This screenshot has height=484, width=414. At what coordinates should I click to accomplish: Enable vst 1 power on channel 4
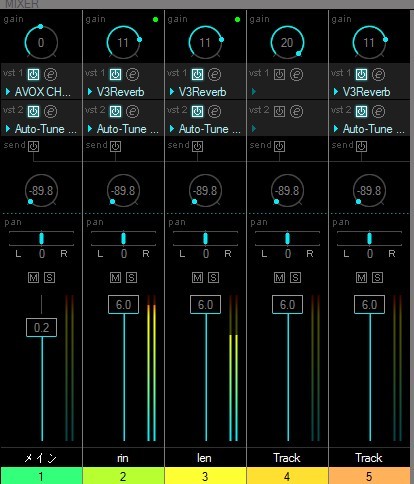click(x=279, y=74)
